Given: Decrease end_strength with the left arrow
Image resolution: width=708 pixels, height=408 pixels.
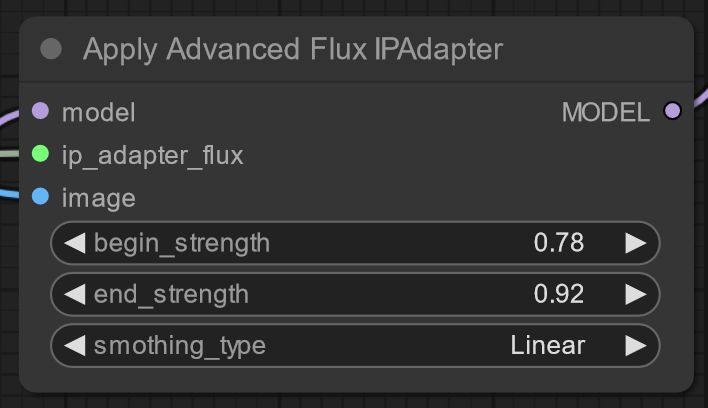Looking at the screenshot, I should tap(75, 294).
